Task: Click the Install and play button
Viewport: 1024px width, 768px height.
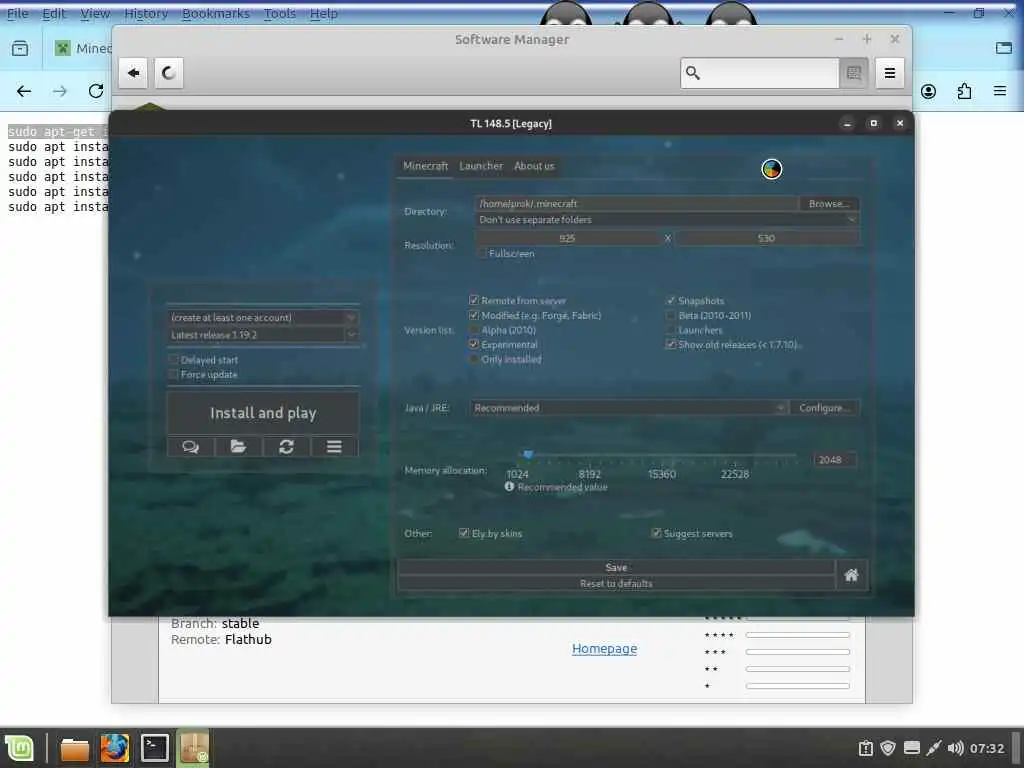Action: [x=263, y=413]
